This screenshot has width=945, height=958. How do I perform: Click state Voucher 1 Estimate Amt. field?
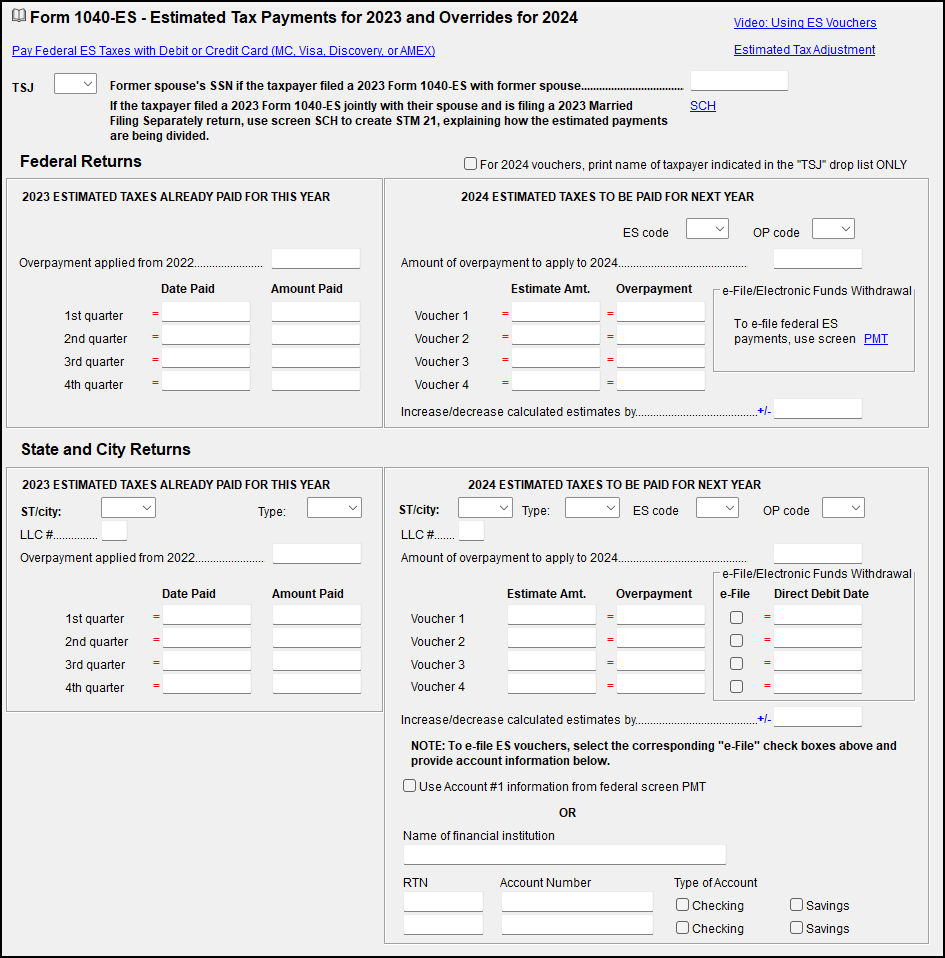552,615
